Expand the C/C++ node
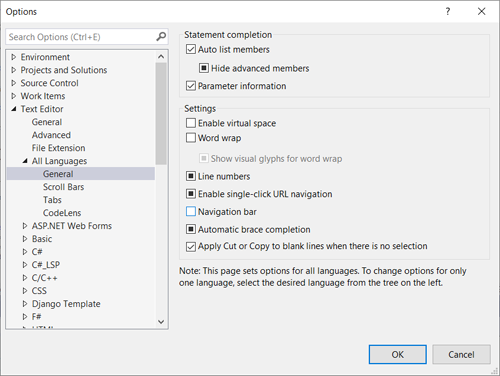Viewport: 500px width, 376px height. point(25,278)
